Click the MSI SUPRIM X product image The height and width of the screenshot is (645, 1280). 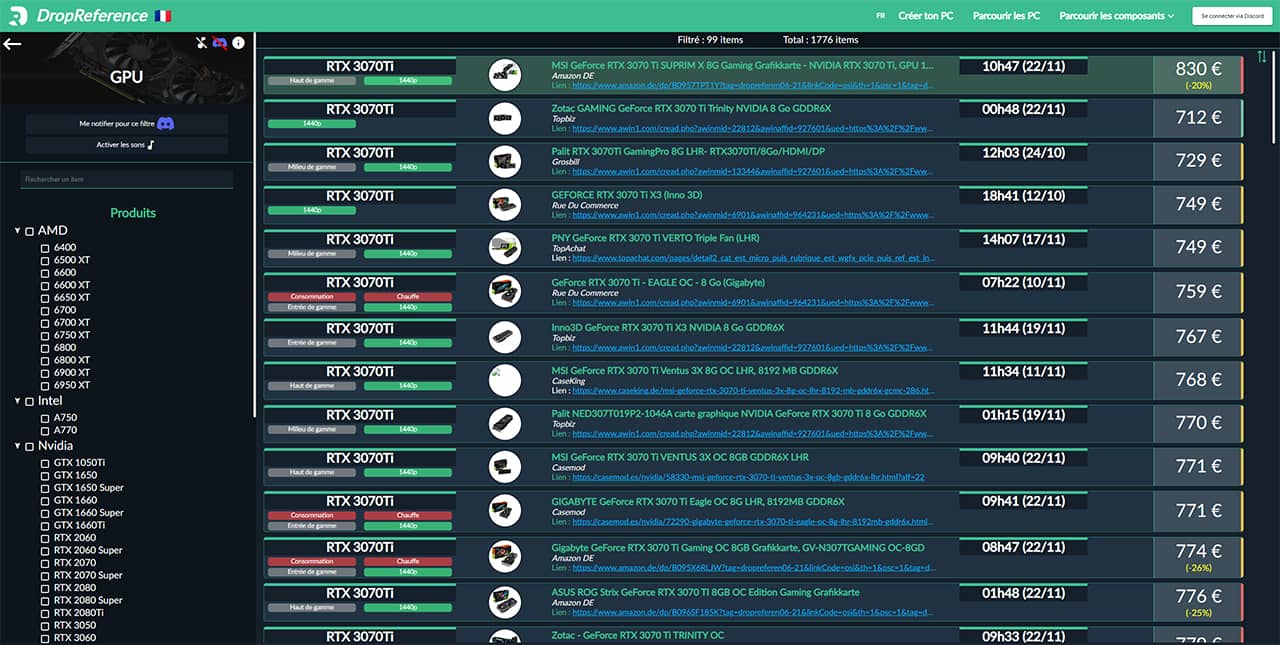[x=505, y=75]
